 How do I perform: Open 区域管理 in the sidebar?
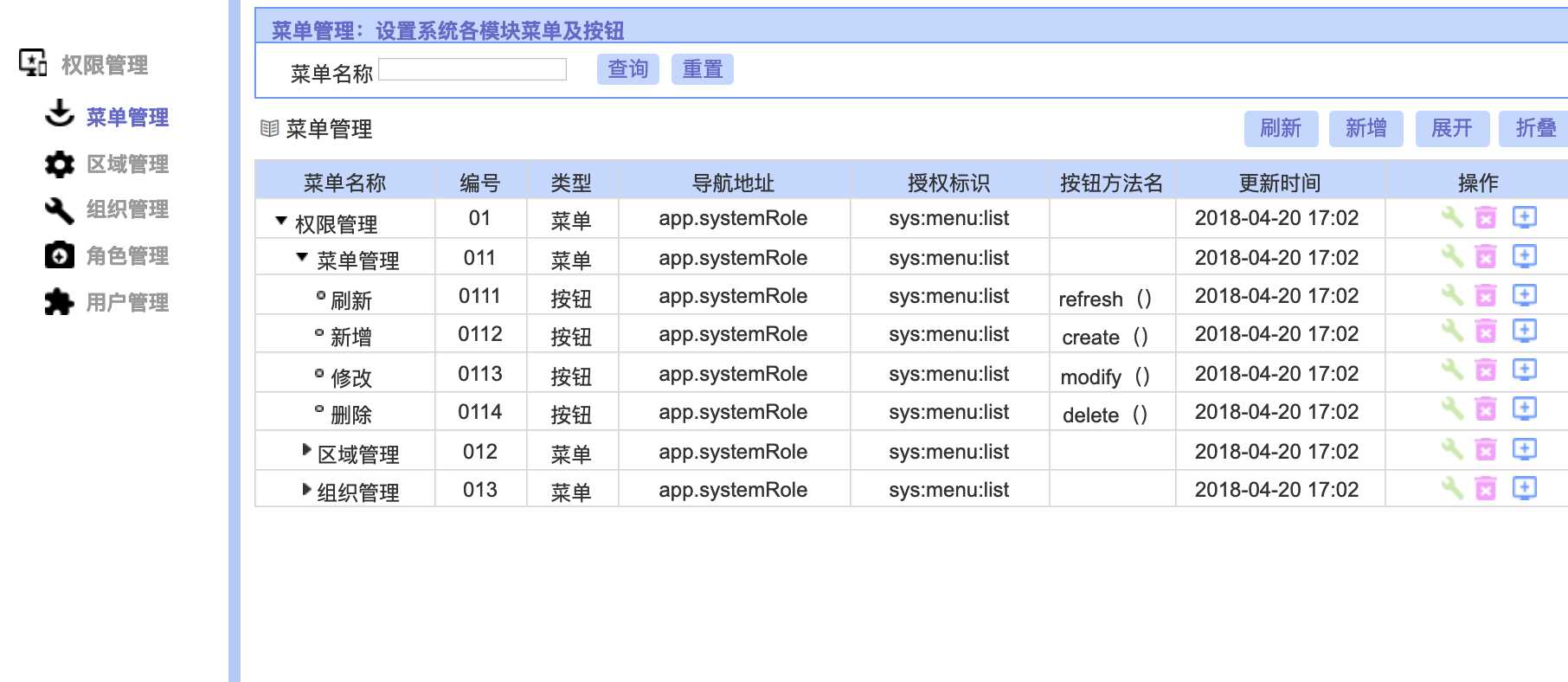click(x=127, y=164)
